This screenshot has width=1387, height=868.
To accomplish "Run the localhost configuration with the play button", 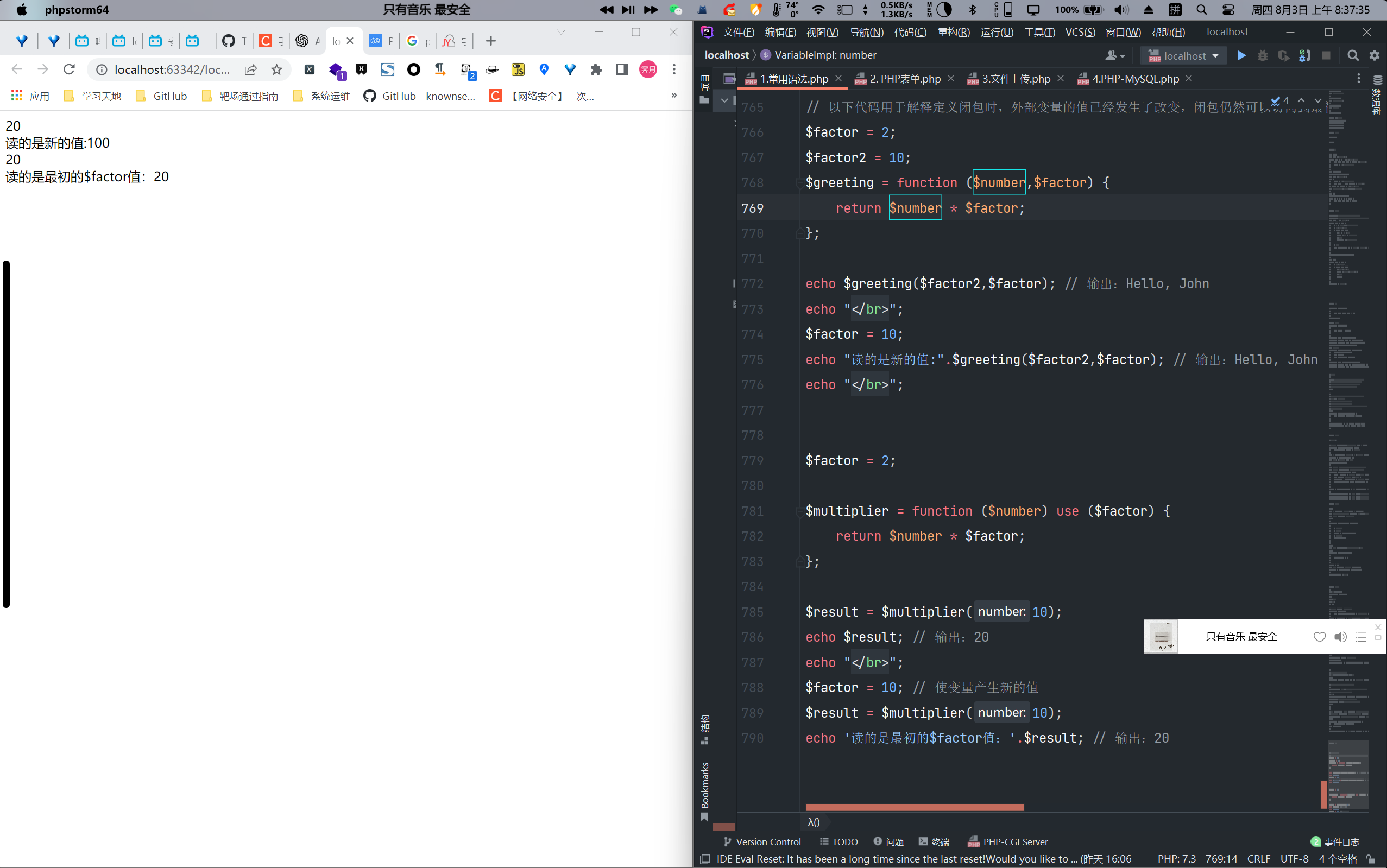I will 1241,56.
